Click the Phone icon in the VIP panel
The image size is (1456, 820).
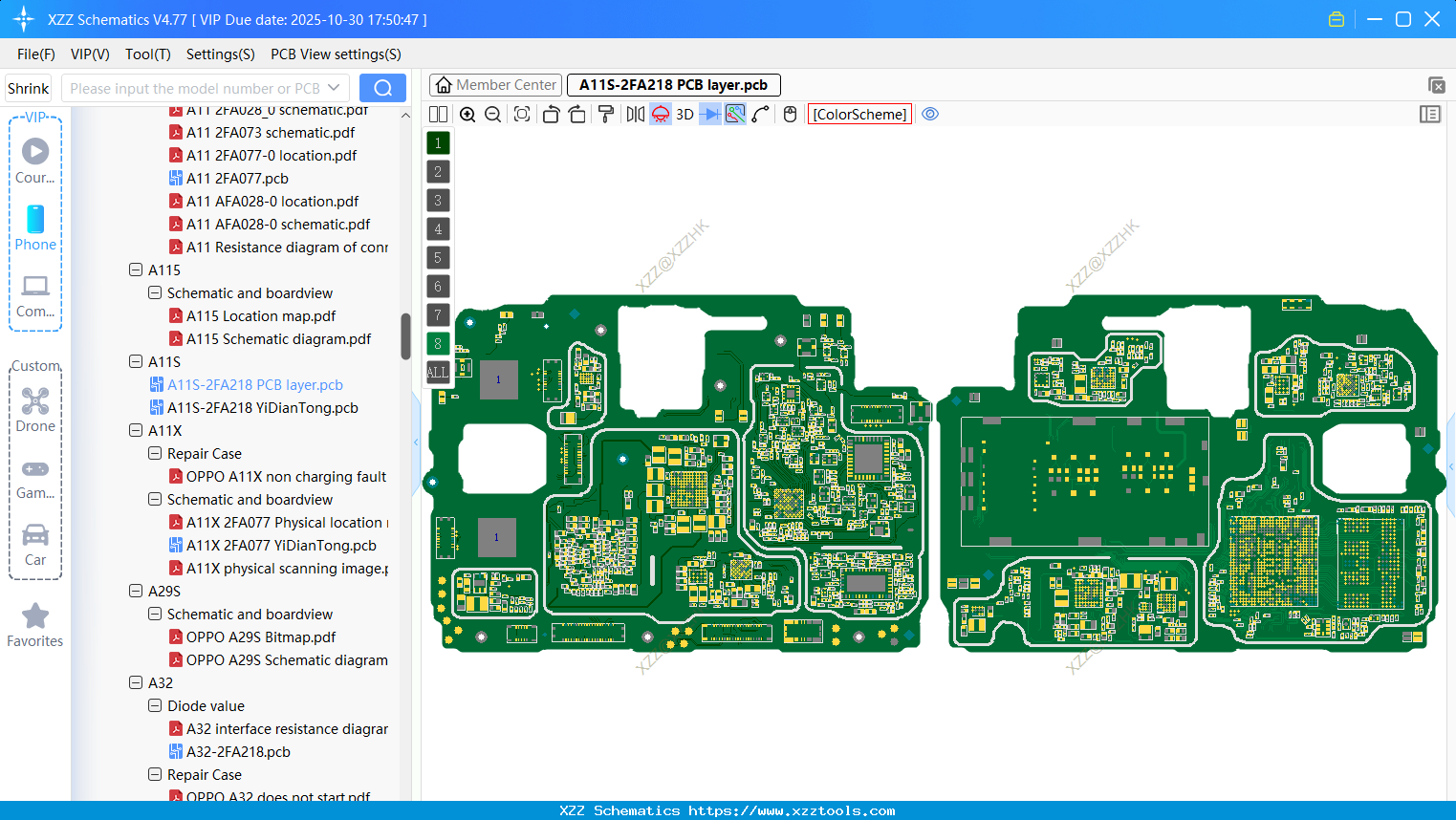[35, 229]
